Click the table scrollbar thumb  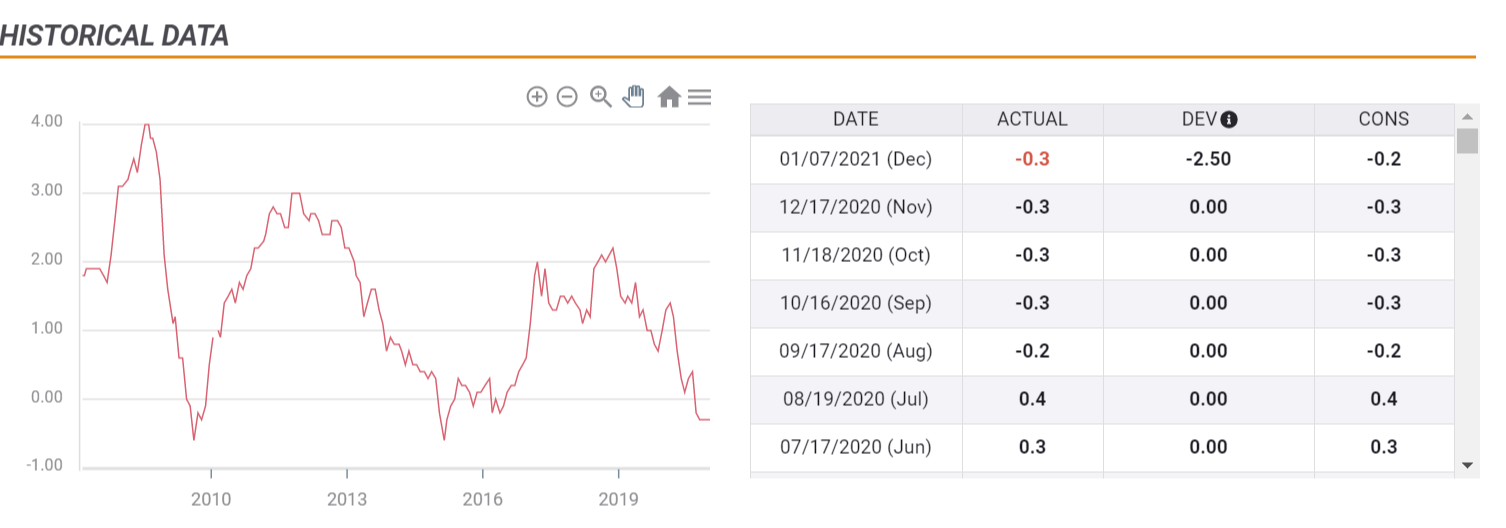click(1467, 140)
